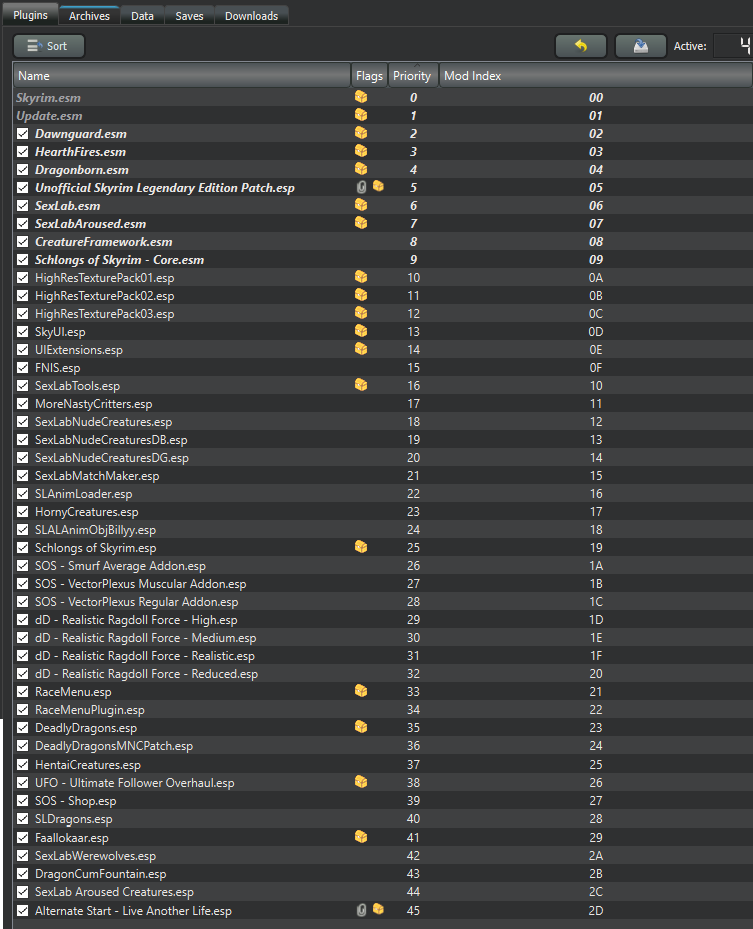Select the SLALAnimObjBillyy.esp plugin name
The image size is (753, 929).
[x=95, y=530]
